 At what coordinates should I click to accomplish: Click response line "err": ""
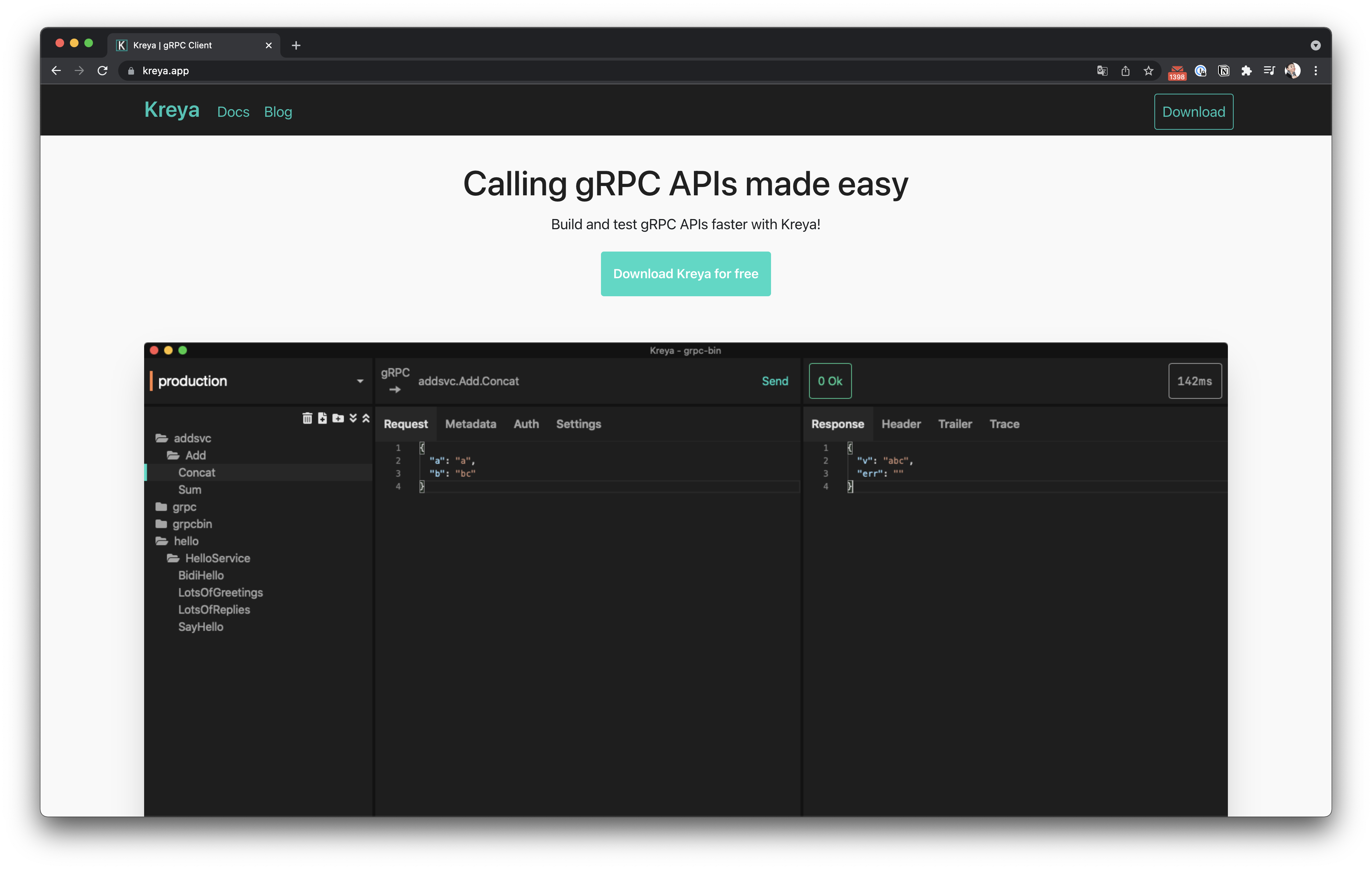(880, 473)
